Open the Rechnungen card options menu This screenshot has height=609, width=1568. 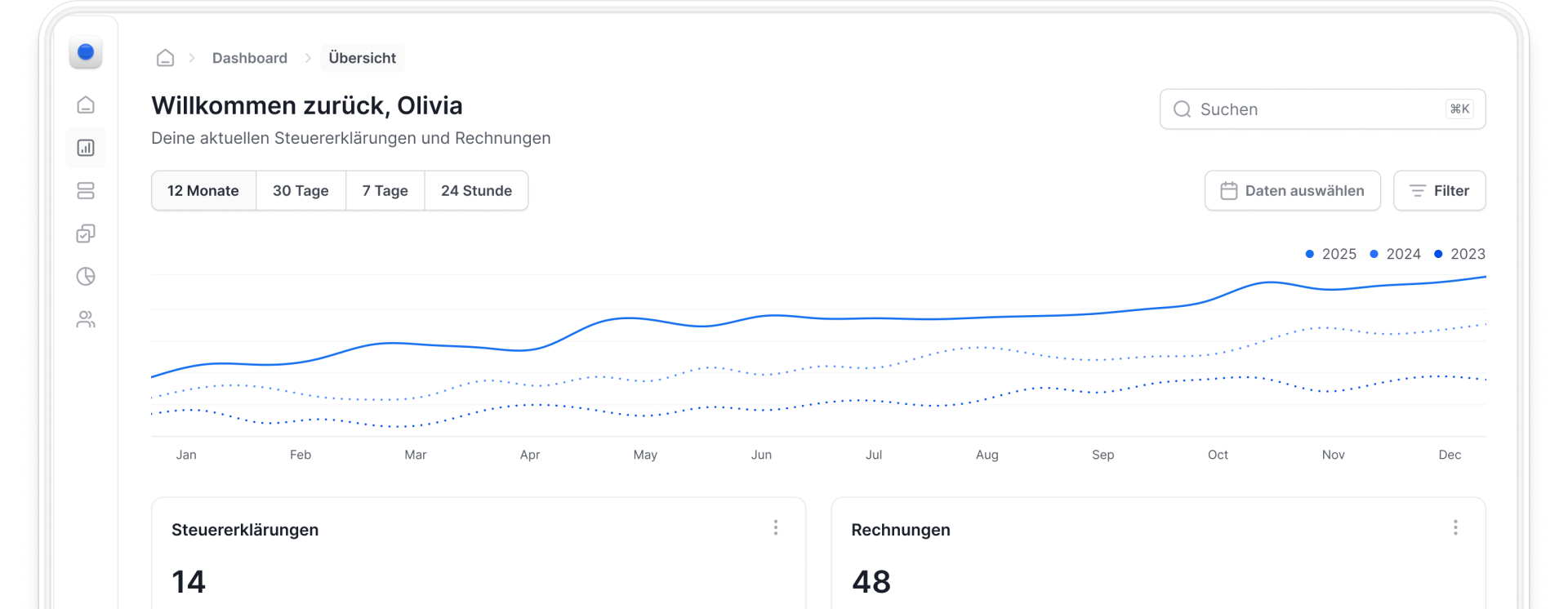[1455, 528]
